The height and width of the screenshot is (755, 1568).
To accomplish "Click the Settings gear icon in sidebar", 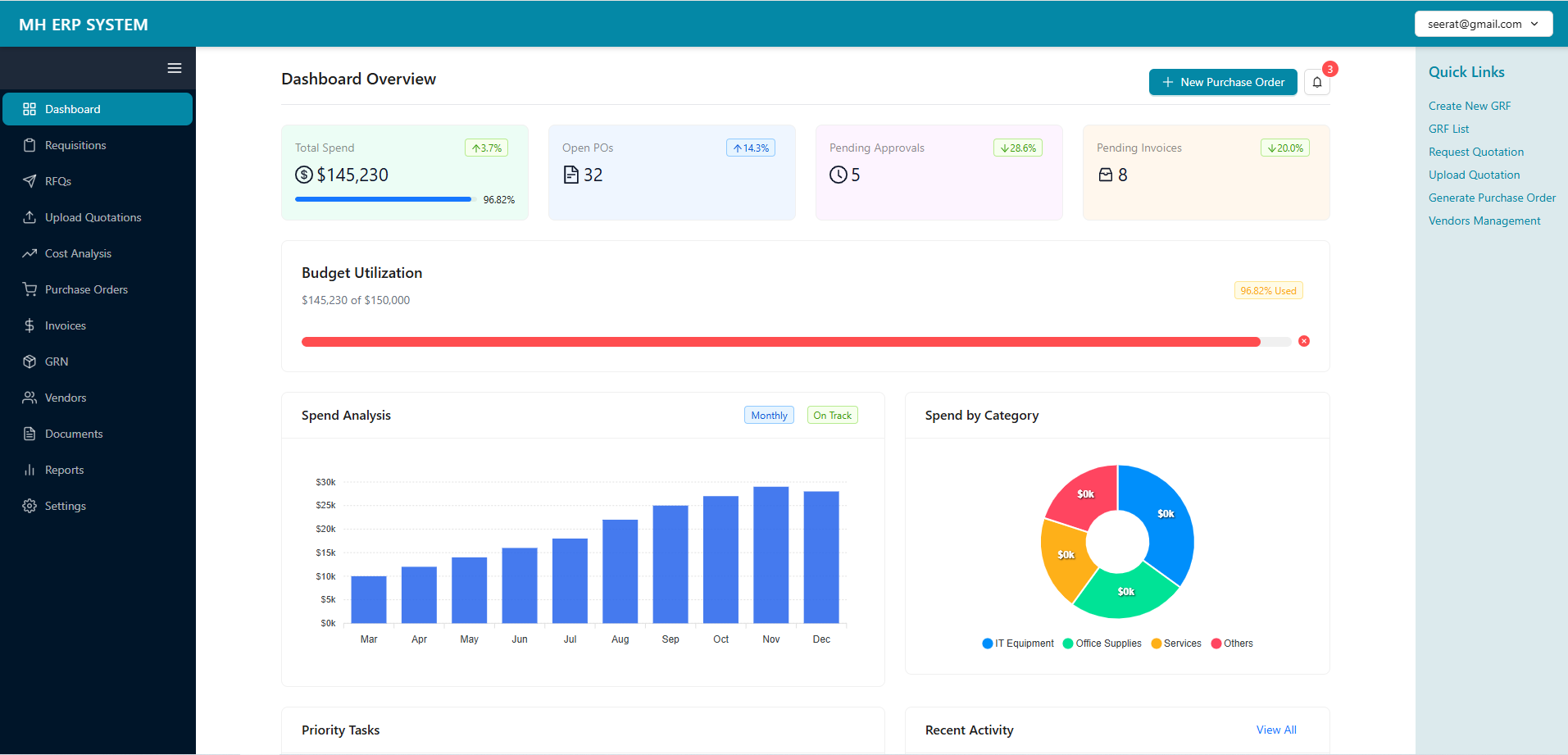I will 30,506.
